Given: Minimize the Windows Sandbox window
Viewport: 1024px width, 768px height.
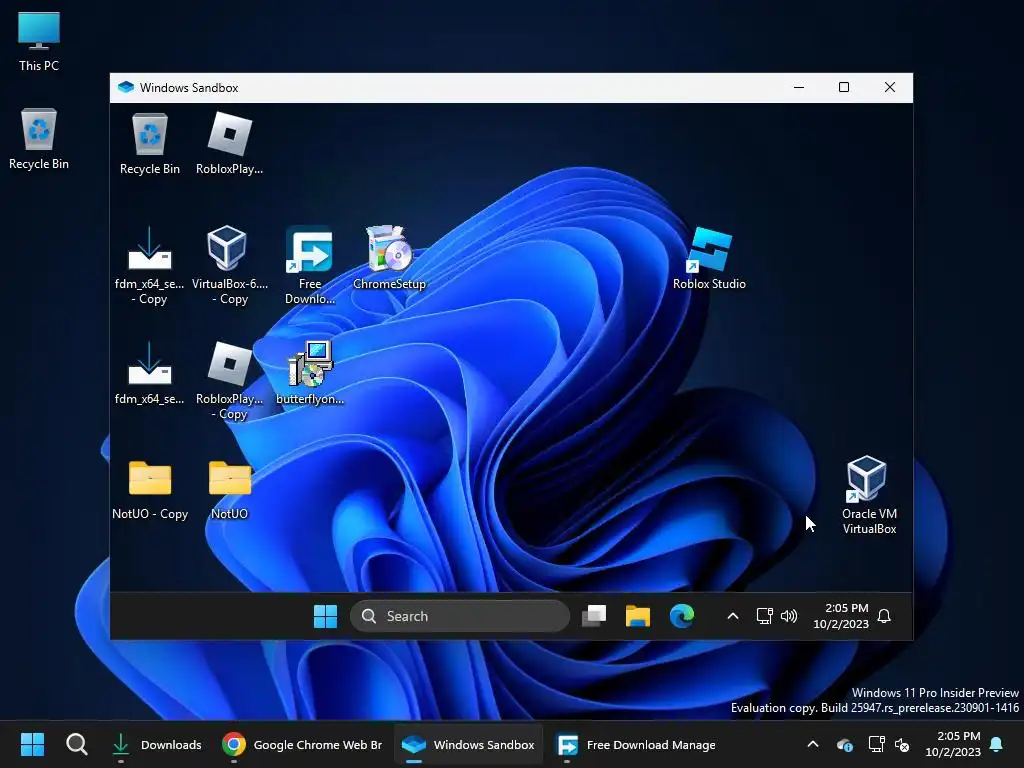Looking at the screenshot, I should click(x=799, y=88).
